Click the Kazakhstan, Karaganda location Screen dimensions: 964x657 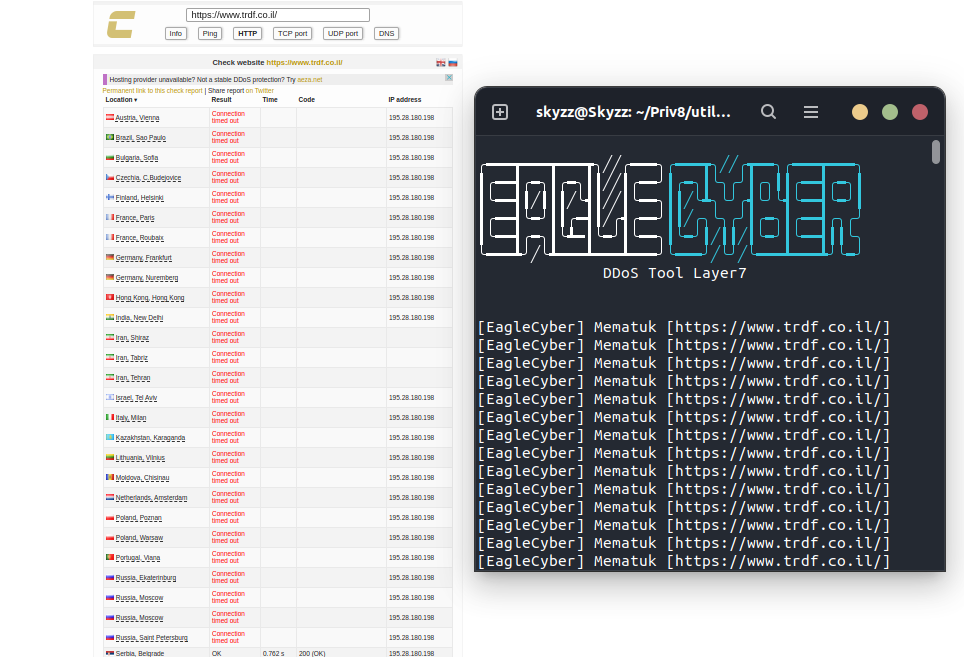[150, 438]
